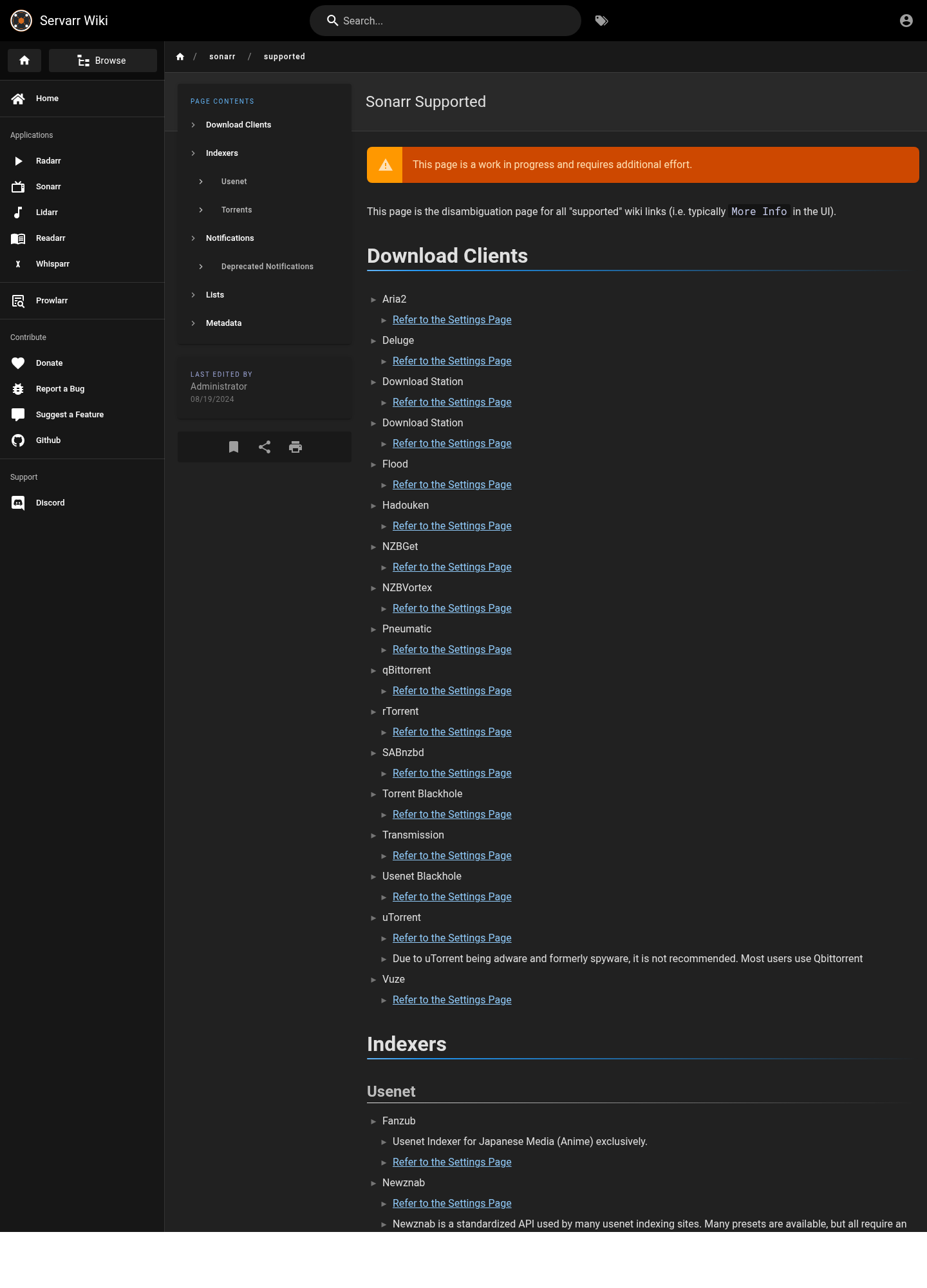Click the Browse tree icon
927x1288 pixels.
(83, 61)
